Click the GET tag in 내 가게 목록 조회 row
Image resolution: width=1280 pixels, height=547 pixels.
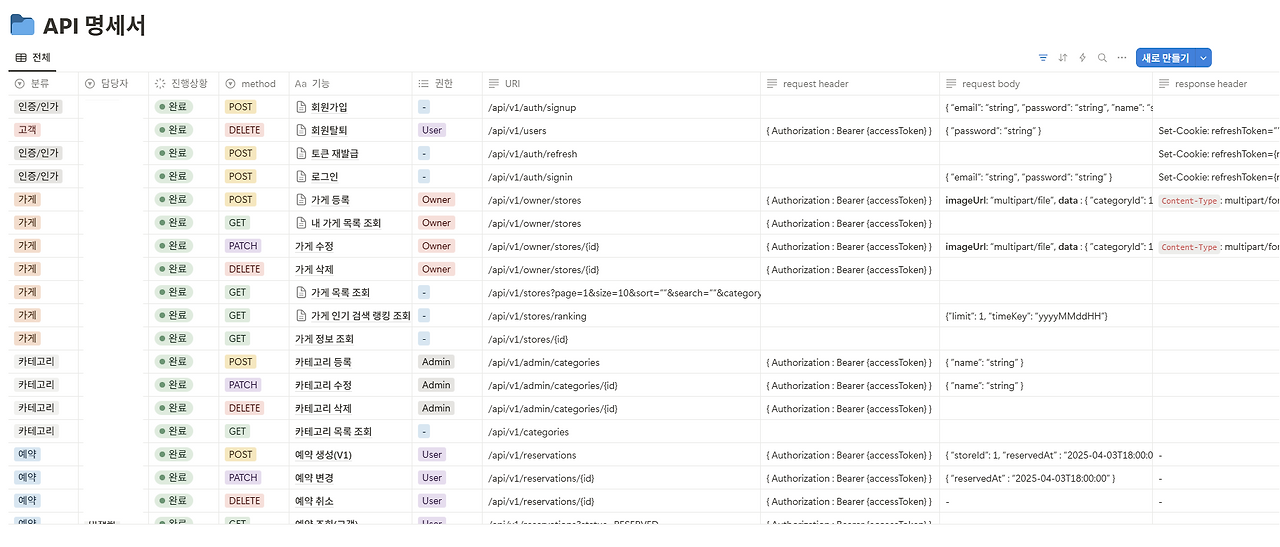[x=238, y=223]
